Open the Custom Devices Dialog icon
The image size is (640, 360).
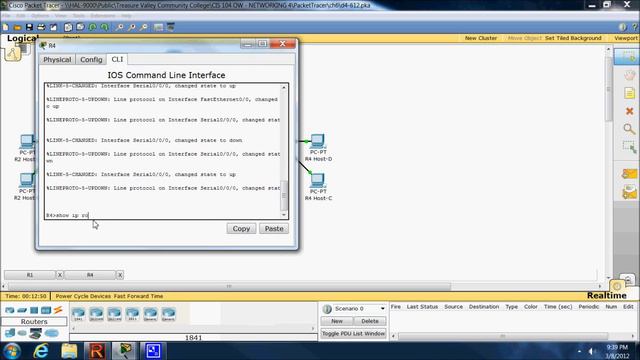point(171,27)
